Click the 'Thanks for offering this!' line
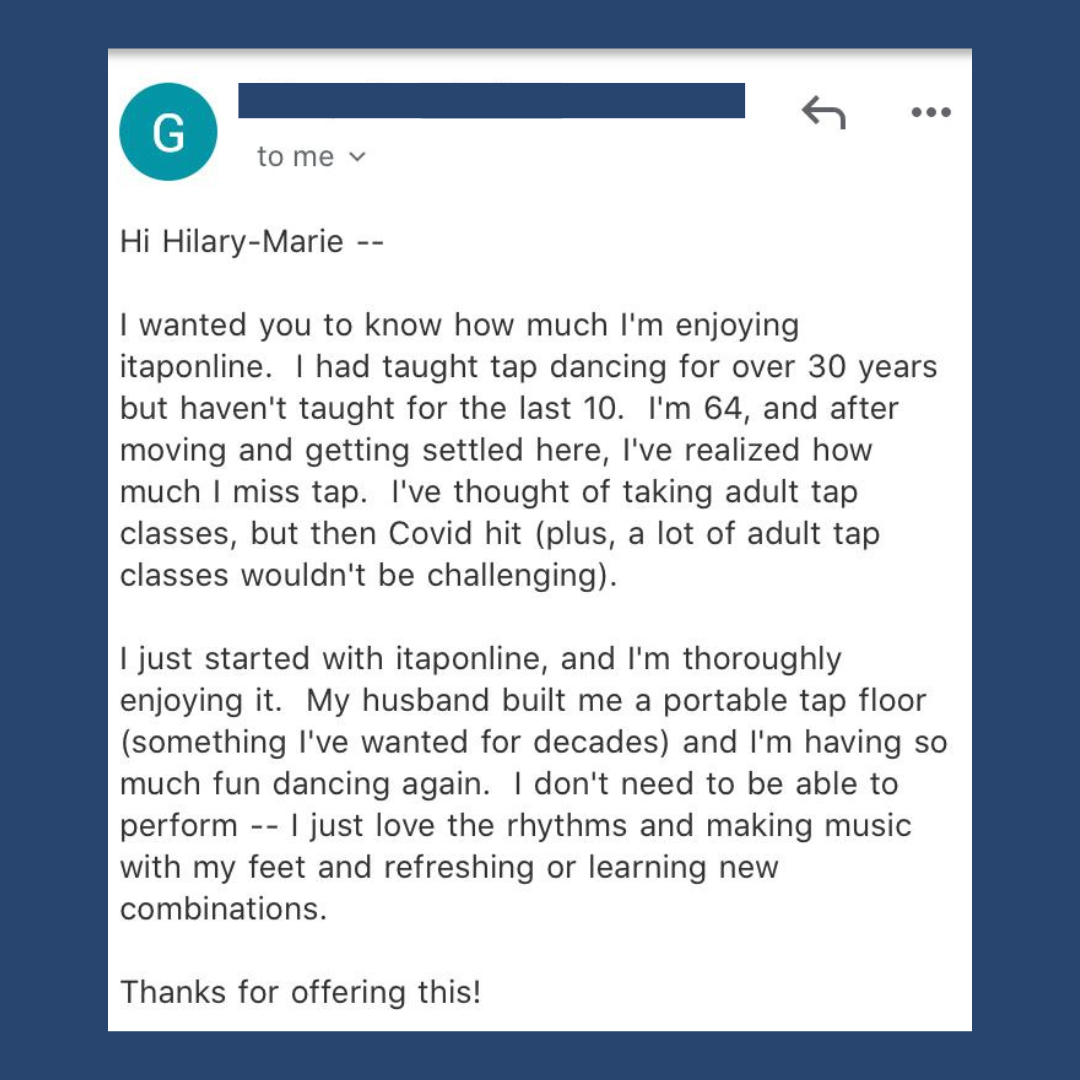The width and height of the screenshot is (1080, 1080). [x=300, y=992]
